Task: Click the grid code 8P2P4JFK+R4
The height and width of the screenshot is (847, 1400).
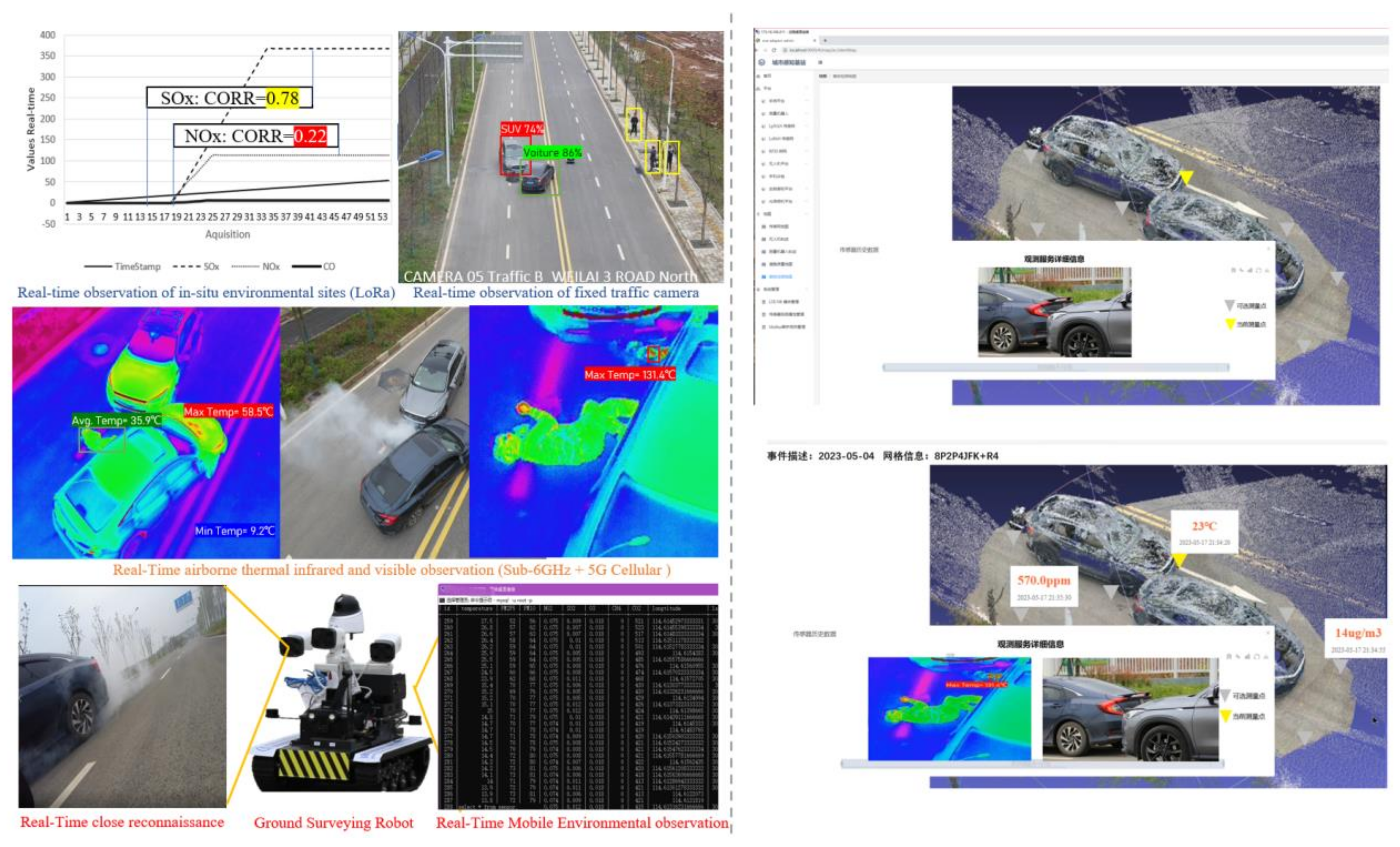Action: point(966,456)
